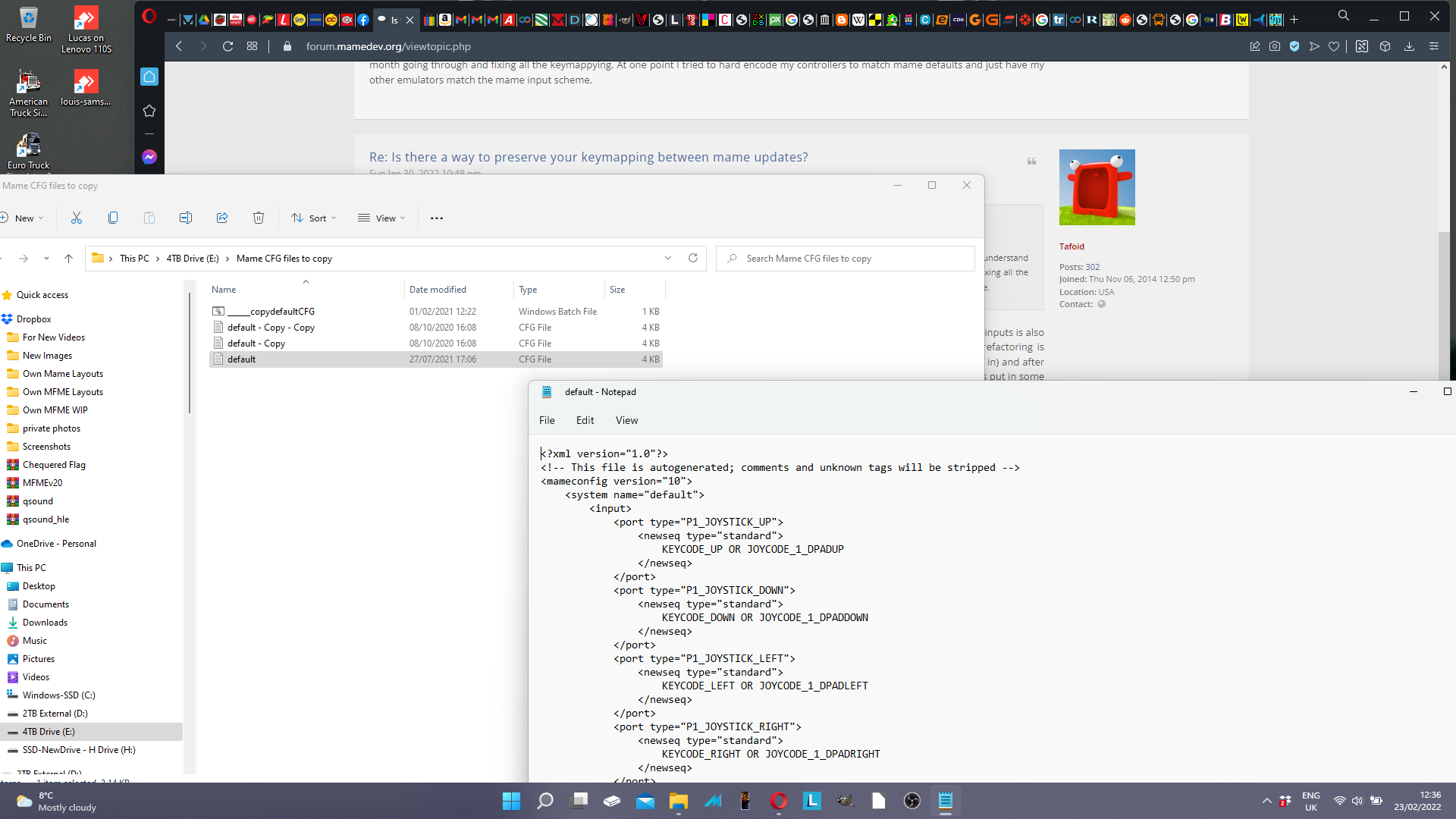Reload the browser page
This screenshot has height=819, width=1456.
(x=227, y=46)
